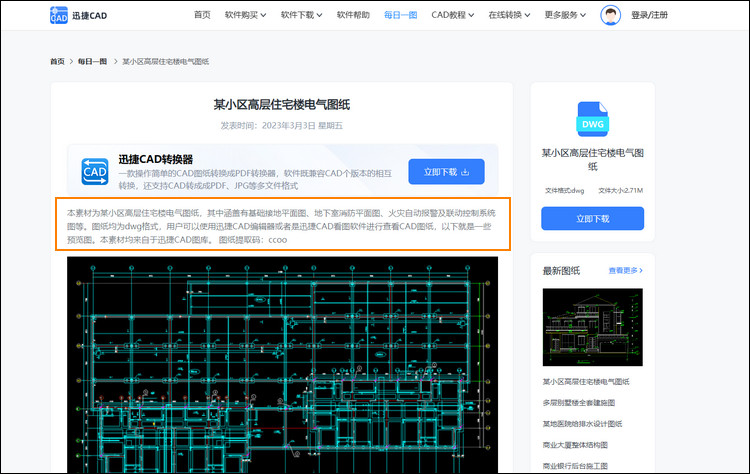Click the 文件大小2.71M label
This screenshot has width=750, height=474.
pos(620,190)
